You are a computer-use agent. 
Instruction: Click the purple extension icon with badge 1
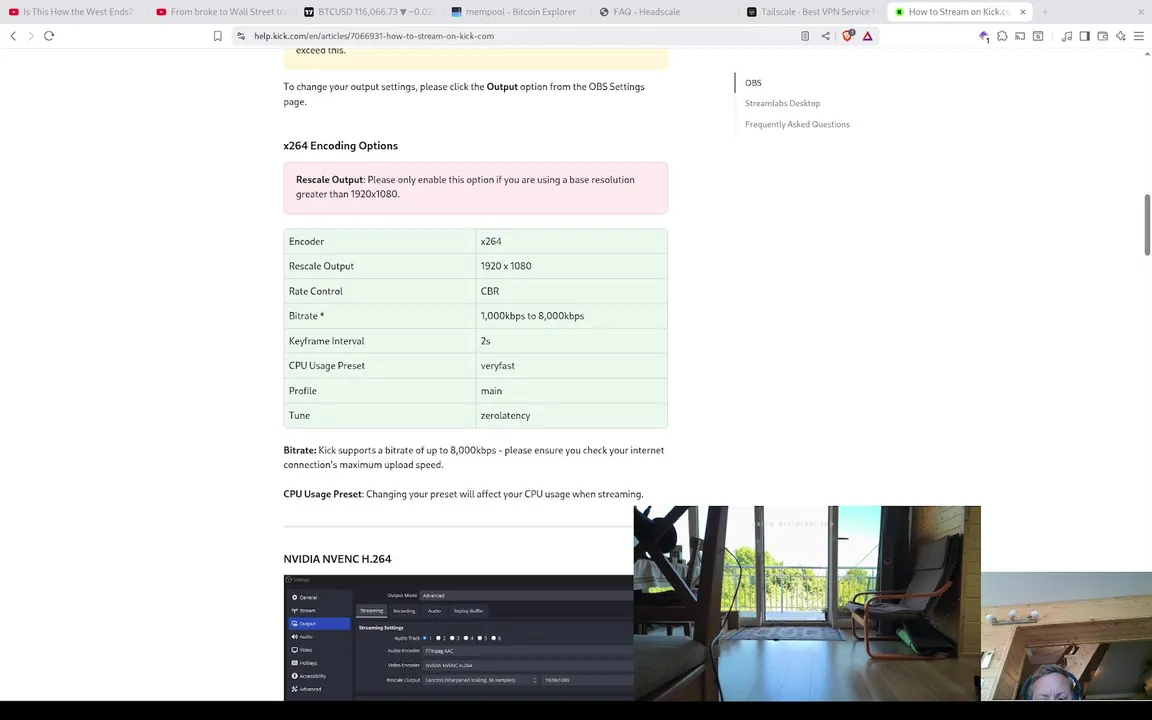click(x=984, y=36)
